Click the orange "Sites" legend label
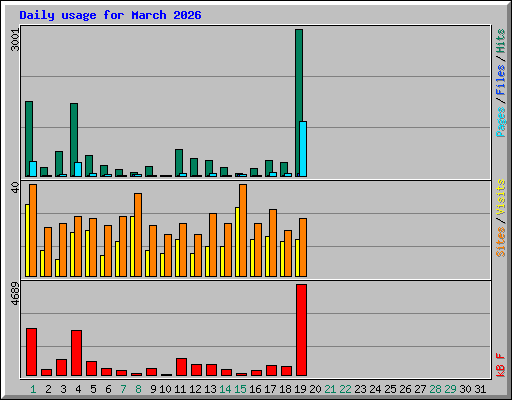 (500, 242)
